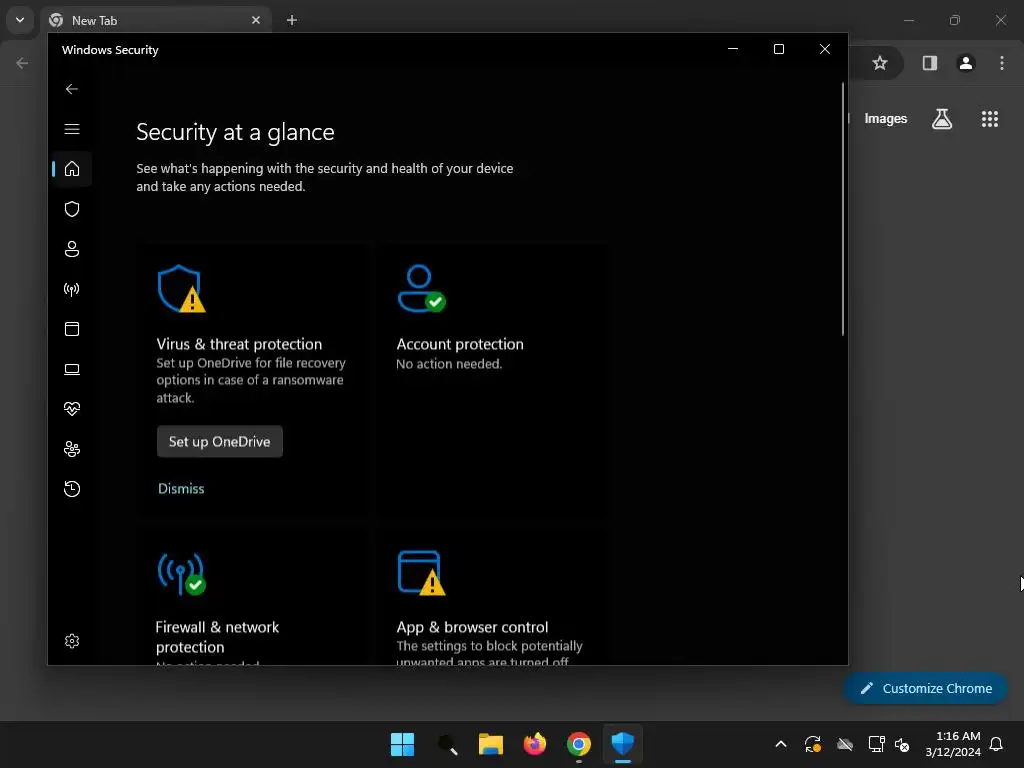The width and height of the screenshot is (1024, 768).
Task: Show hidden system tray icons
Action: pos(780,744)
